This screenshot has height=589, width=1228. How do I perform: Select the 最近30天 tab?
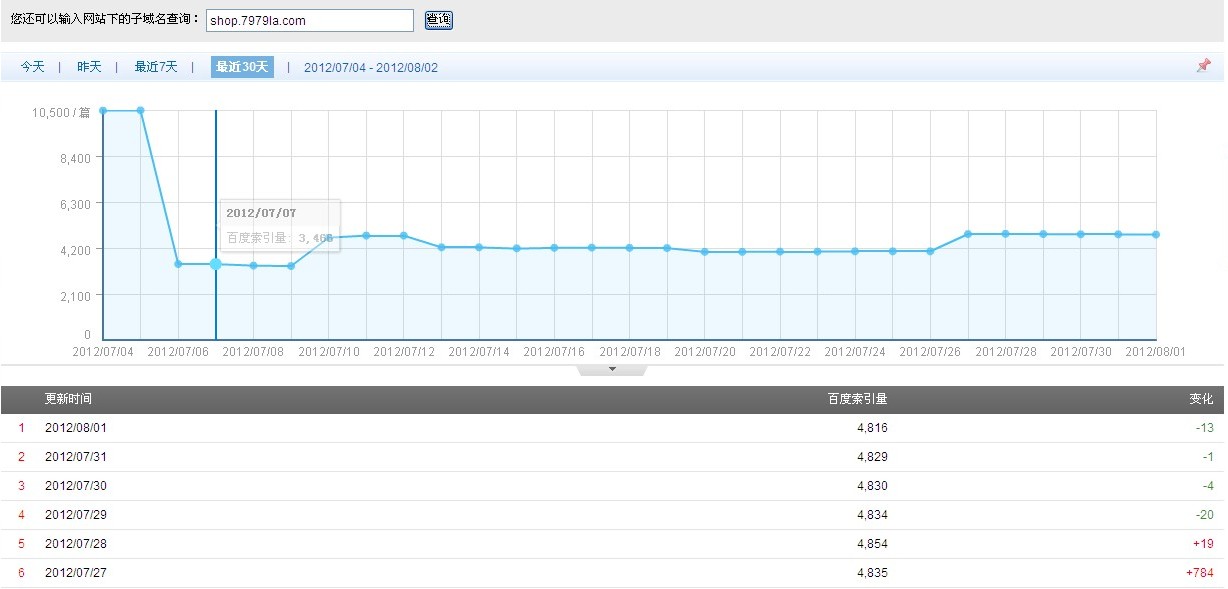click(x=242, y=67)
